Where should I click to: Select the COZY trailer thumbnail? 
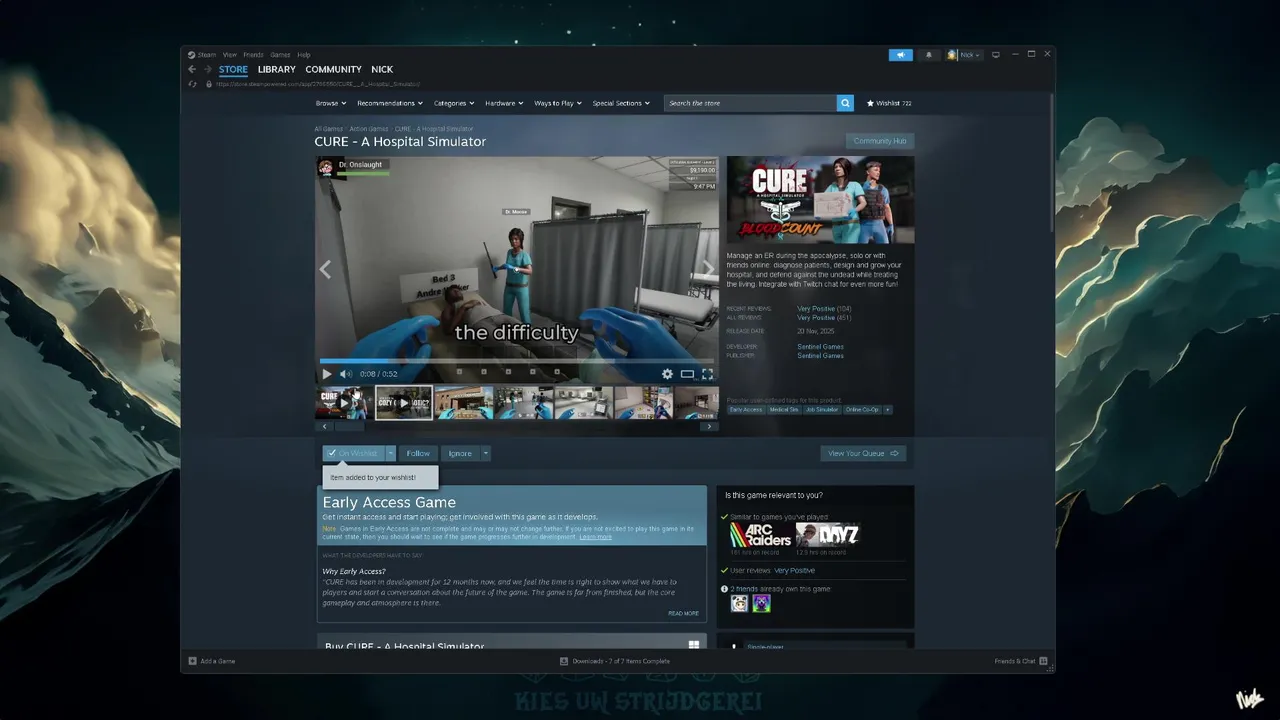[403, 403]
